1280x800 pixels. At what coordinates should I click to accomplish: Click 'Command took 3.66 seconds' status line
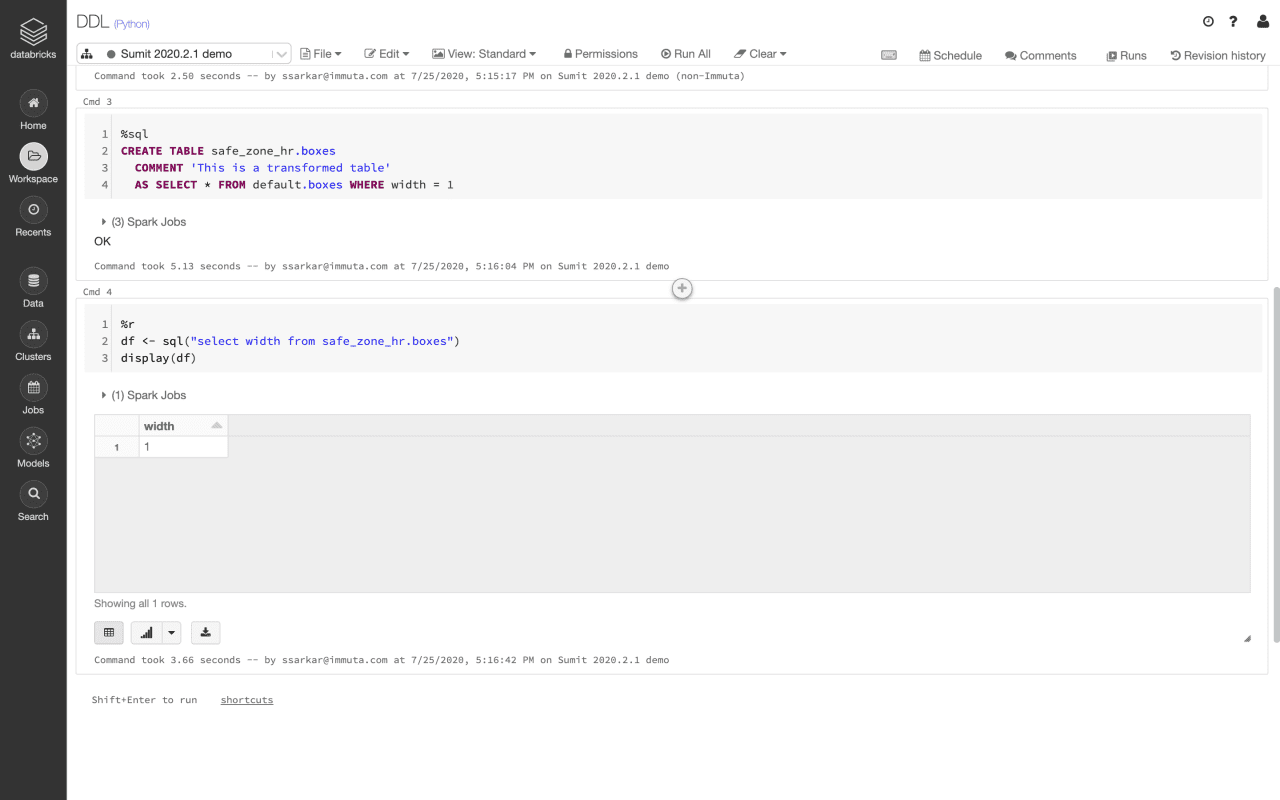(381, 660)
